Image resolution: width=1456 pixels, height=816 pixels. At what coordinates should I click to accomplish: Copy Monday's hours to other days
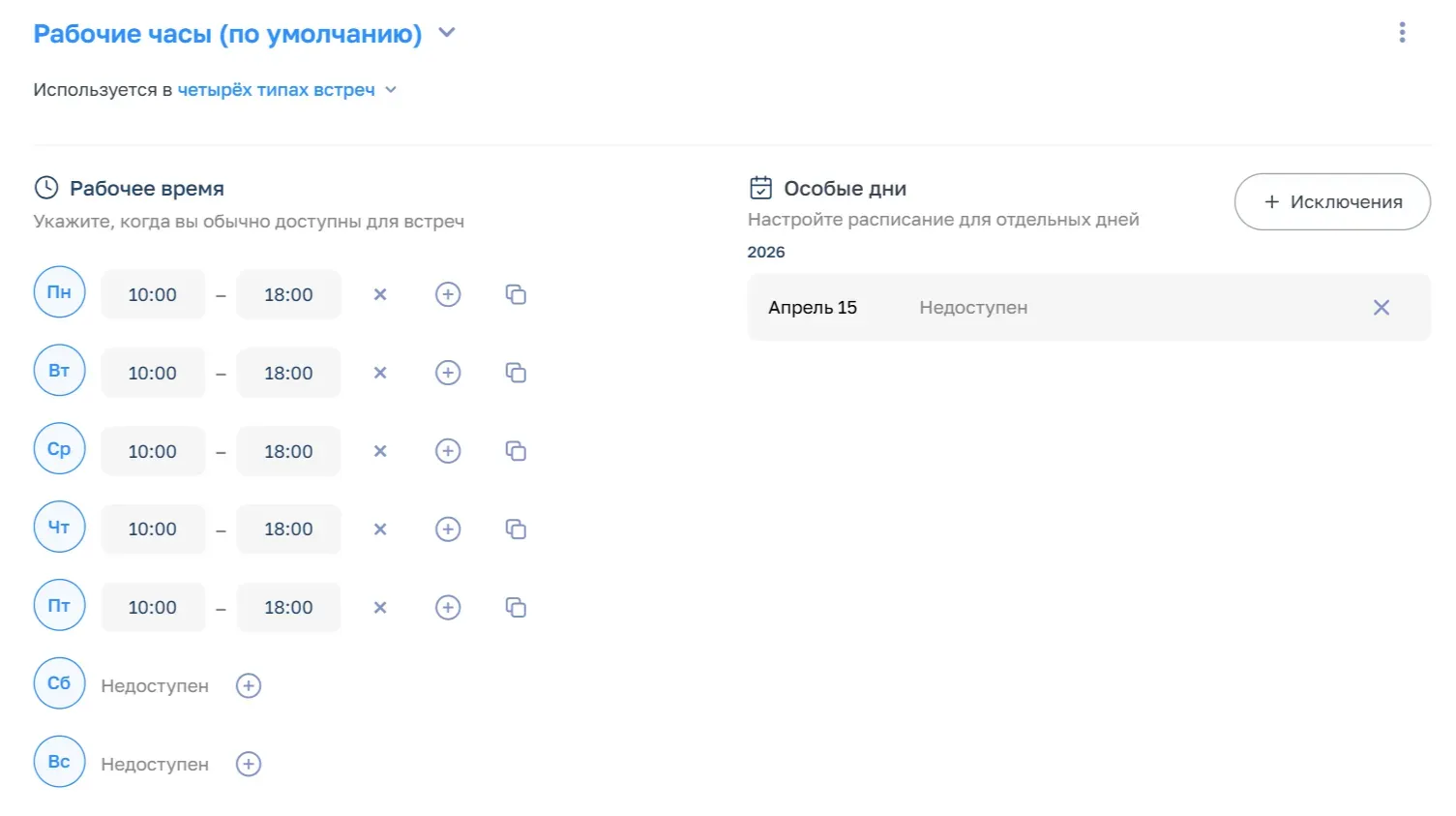[x=516, y=294]
